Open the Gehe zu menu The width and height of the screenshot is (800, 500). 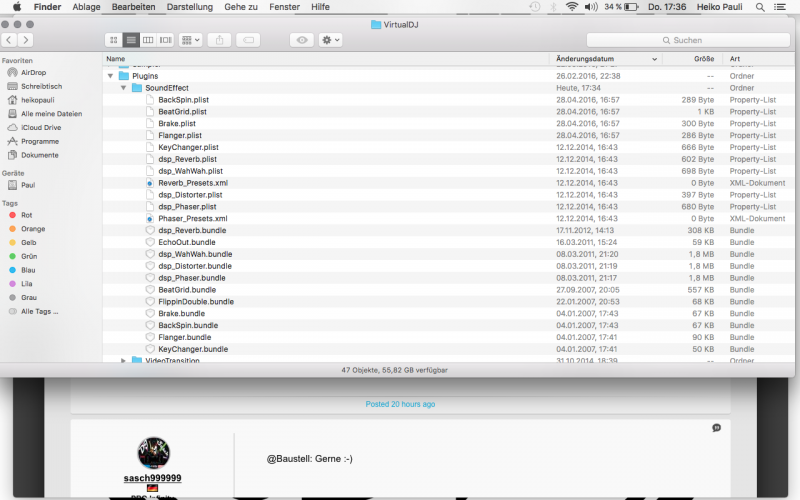[241, 7]
